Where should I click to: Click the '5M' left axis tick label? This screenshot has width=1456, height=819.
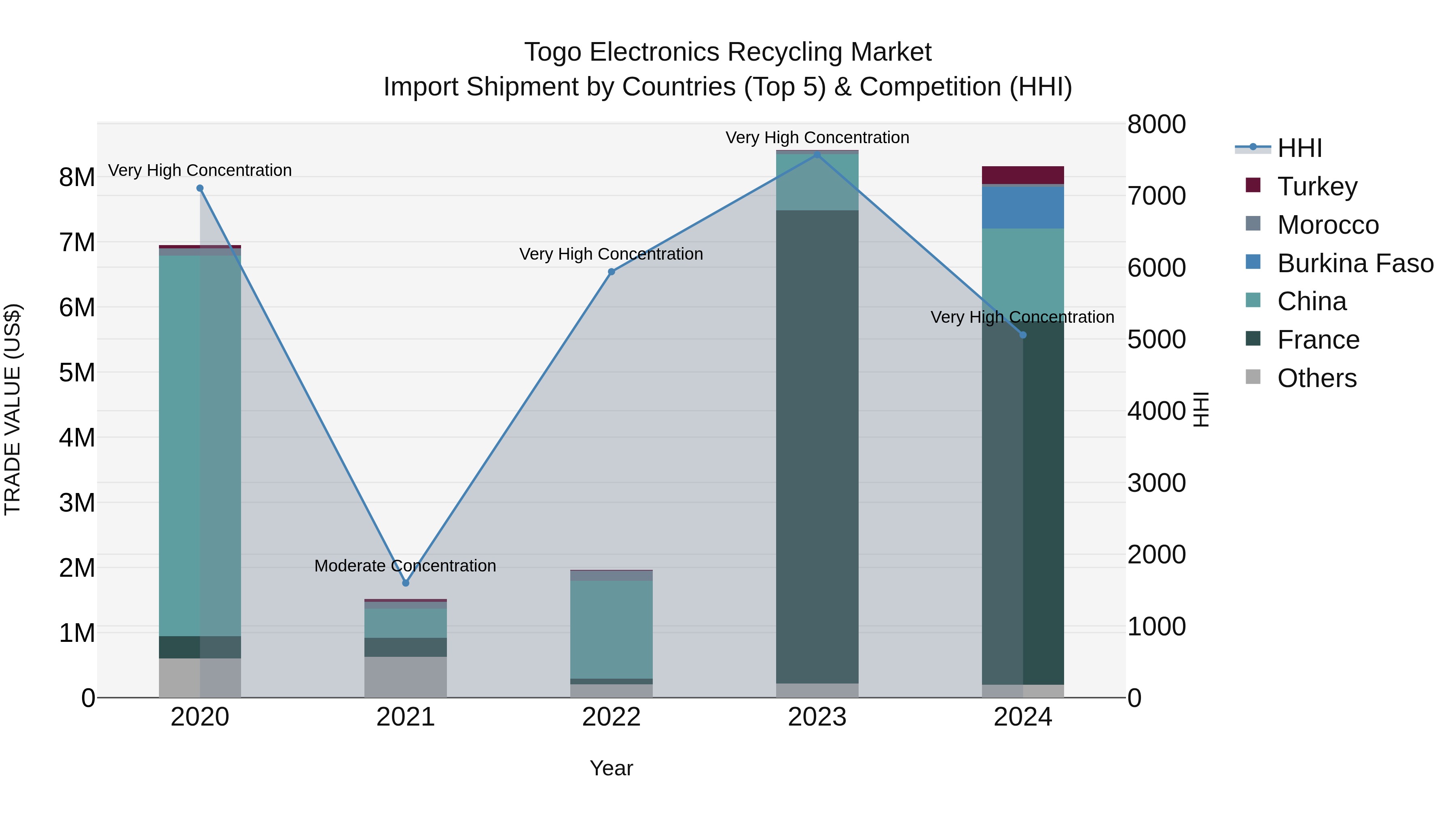click(x=77, y=372)
